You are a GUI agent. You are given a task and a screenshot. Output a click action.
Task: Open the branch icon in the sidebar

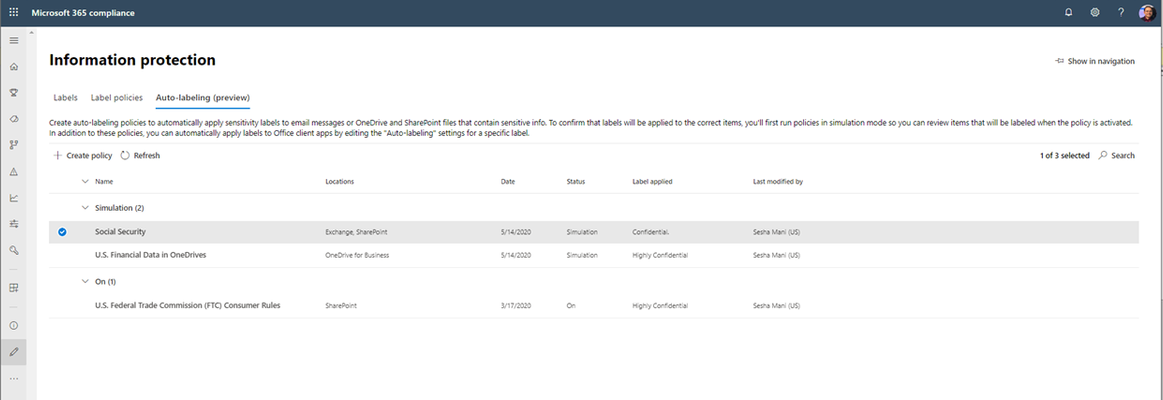13,145
